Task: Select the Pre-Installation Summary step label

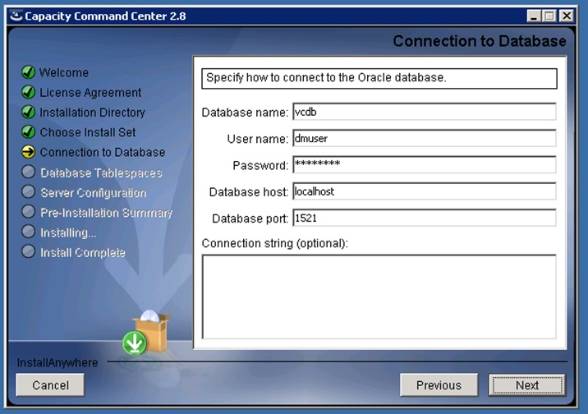Action: [106, 213]
